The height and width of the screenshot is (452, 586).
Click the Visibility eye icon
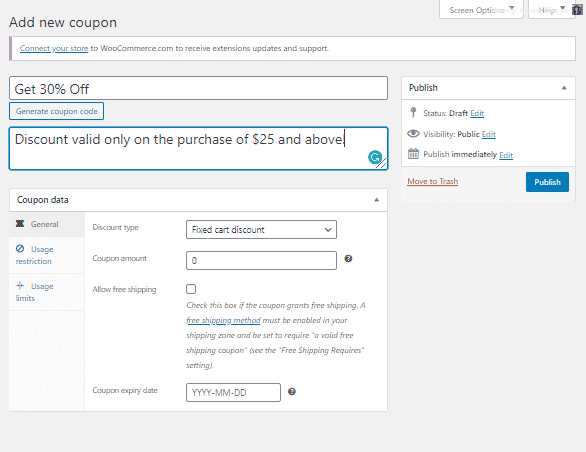pos(413,133)
